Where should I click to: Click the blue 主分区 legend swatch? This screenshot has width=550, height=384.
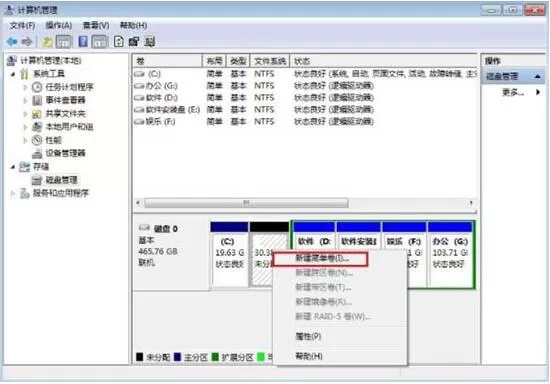point(177,357)
